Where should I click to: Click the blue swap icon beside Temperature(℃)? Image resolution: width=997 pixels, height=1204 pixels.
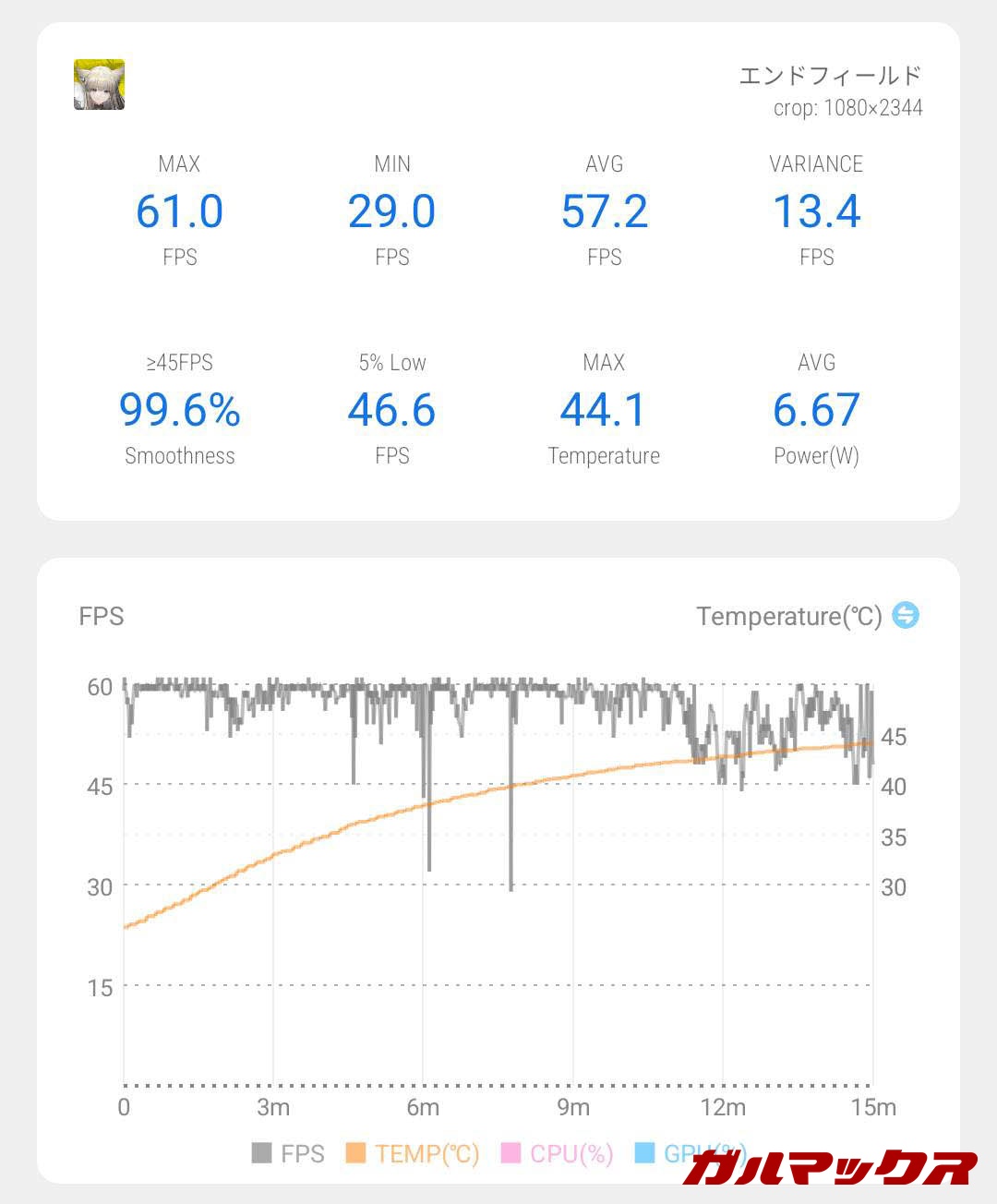tap(906, 615)
